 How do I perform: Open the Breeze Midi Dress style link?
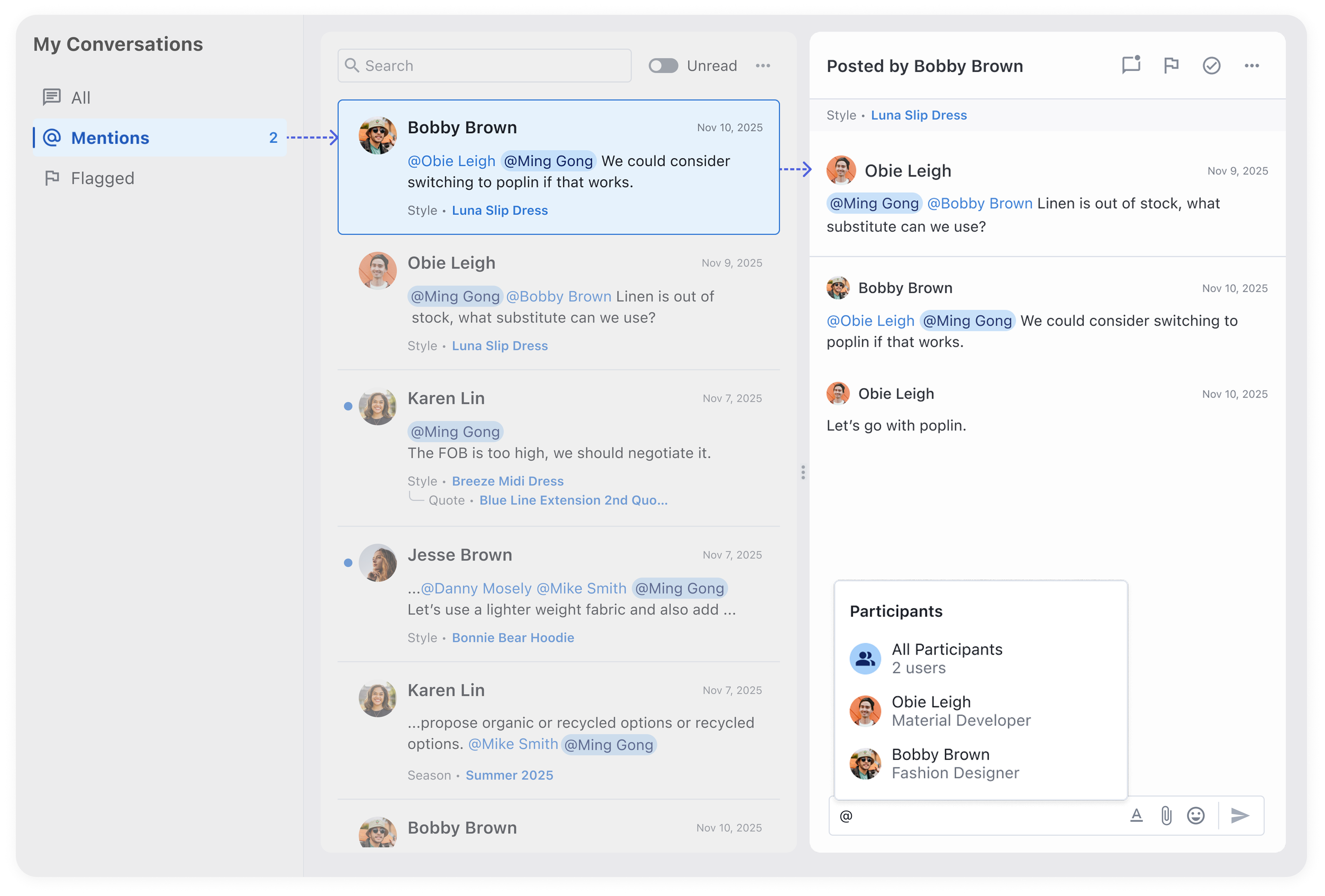(507, 481)
